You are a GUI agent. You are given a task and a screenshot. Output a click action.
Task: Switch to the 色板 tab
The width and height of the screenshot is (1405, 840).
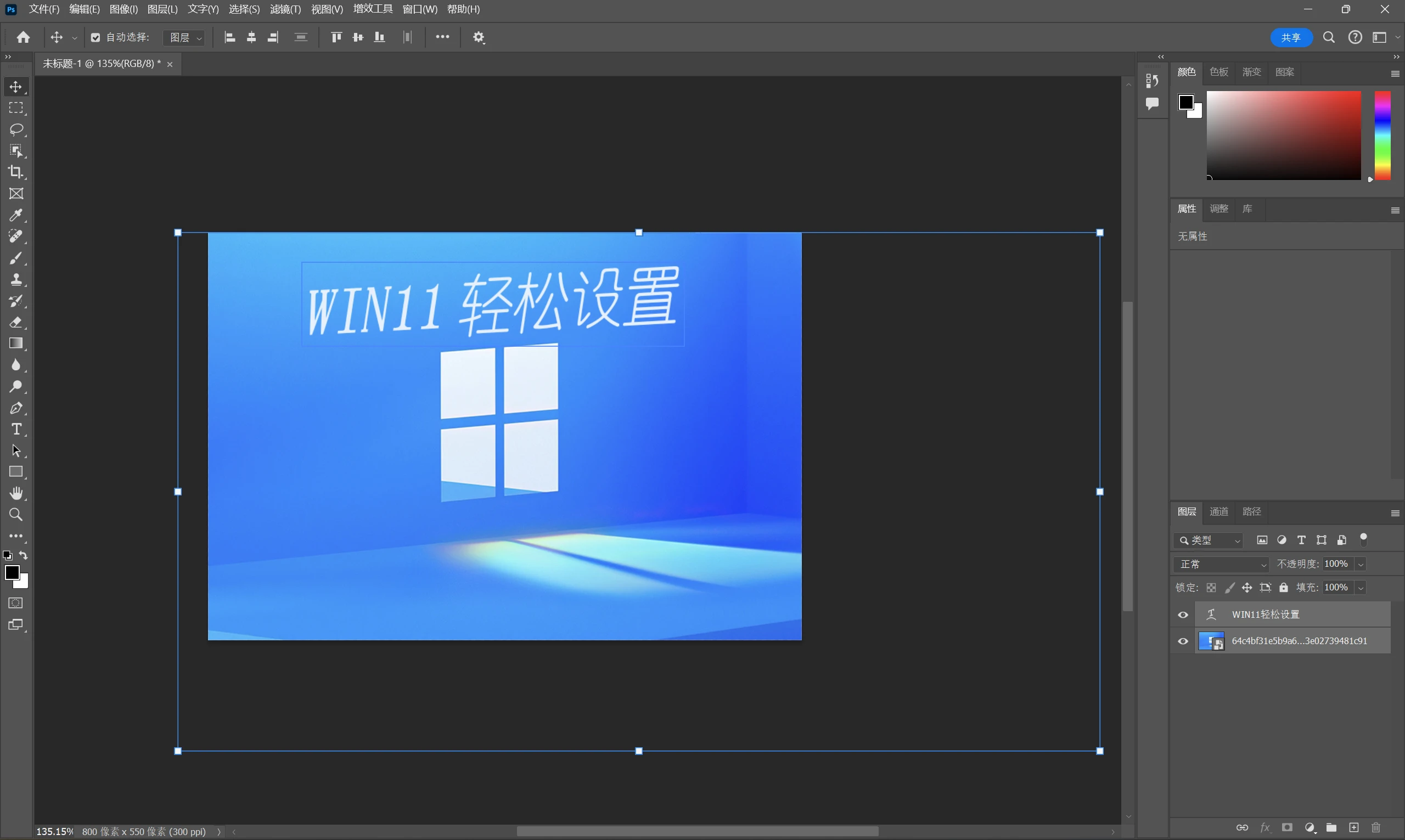1218,72
